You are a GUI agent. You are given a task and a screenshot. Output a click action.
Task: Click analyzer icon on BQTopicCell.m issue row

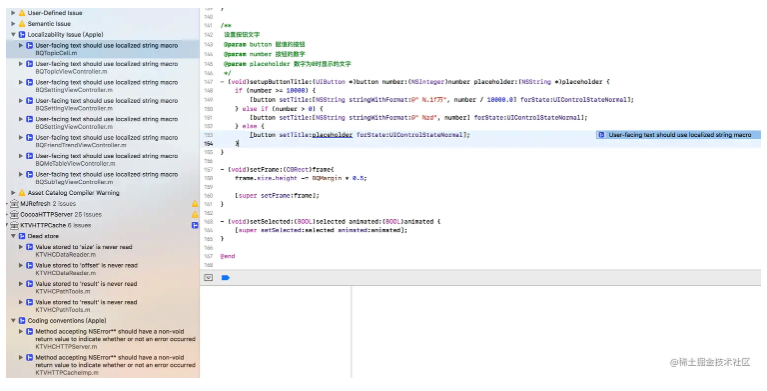(x=30, y=46)
